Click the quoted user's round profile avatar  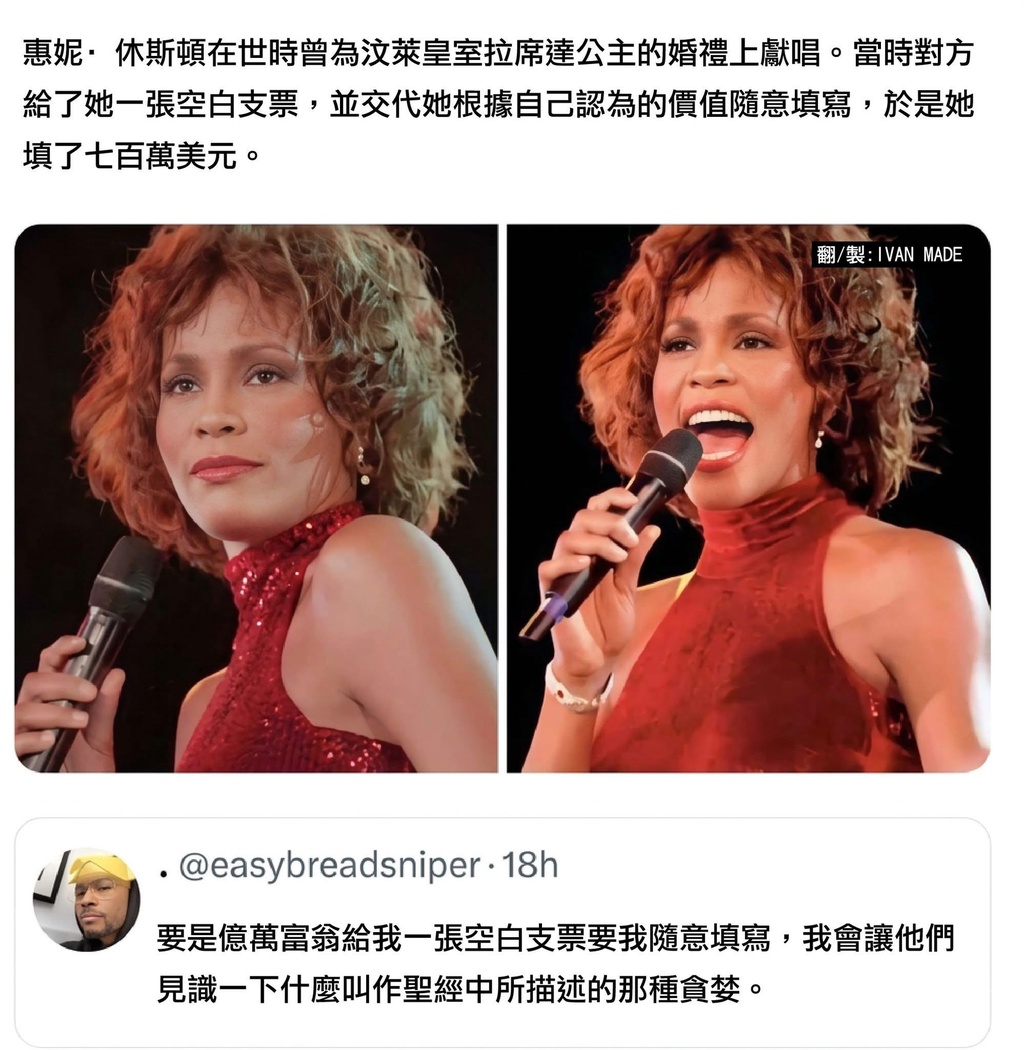coord(87,899)
